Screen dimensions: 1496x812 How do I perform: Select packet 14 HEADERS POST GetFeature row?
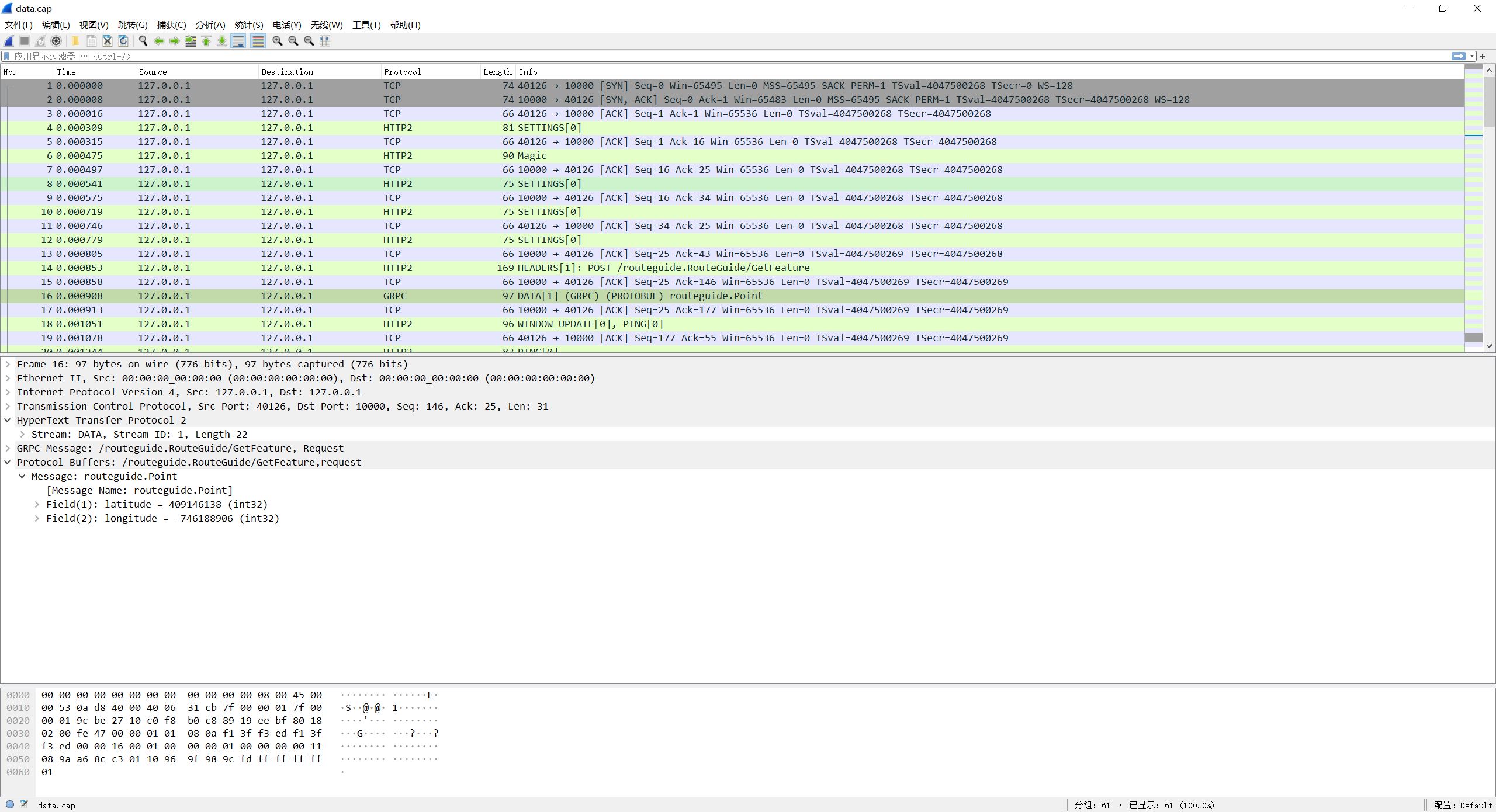pyautogui.click(x=732, y=268)
